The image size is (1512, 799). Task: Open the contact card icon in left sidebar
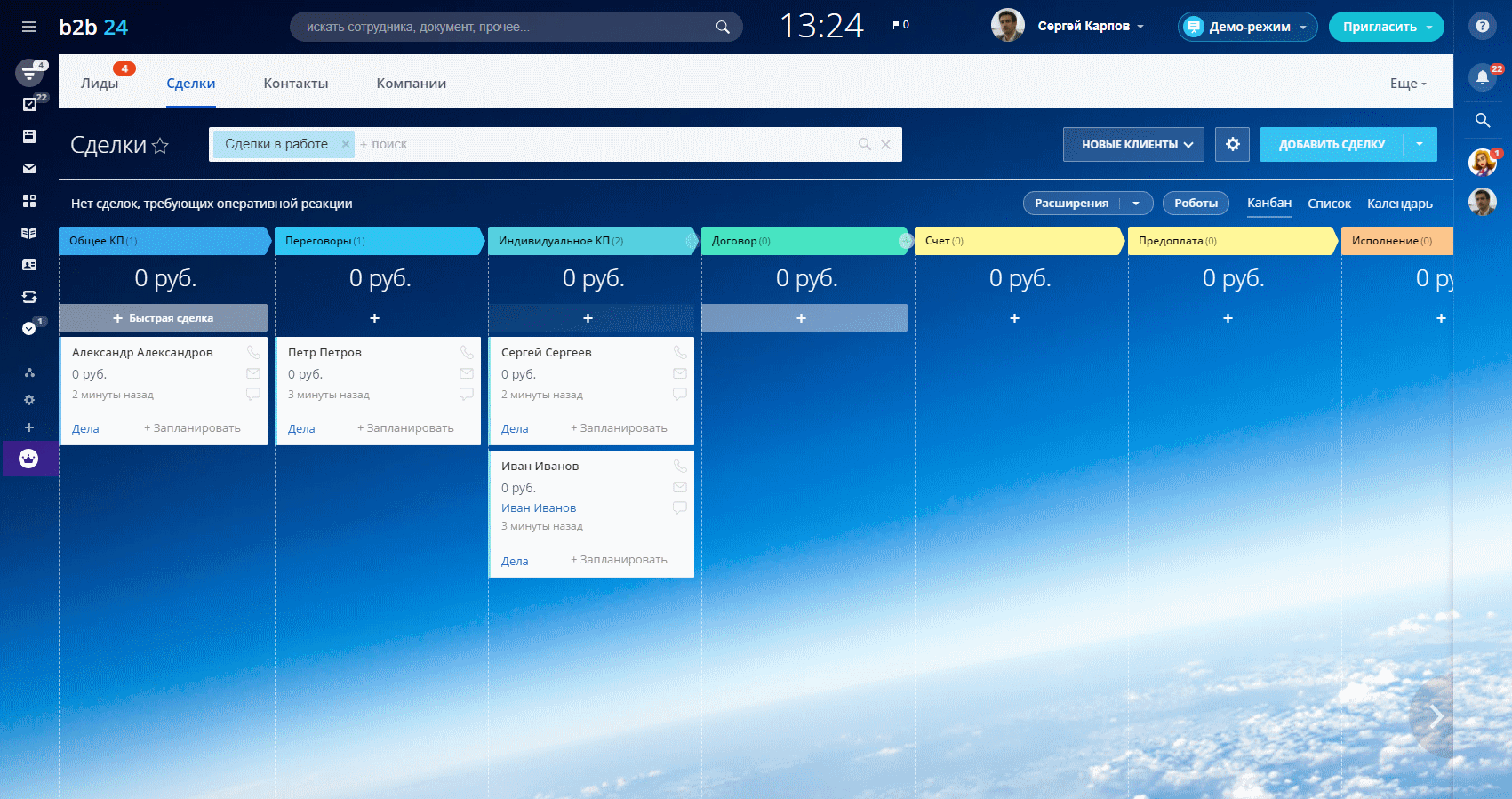29,265
